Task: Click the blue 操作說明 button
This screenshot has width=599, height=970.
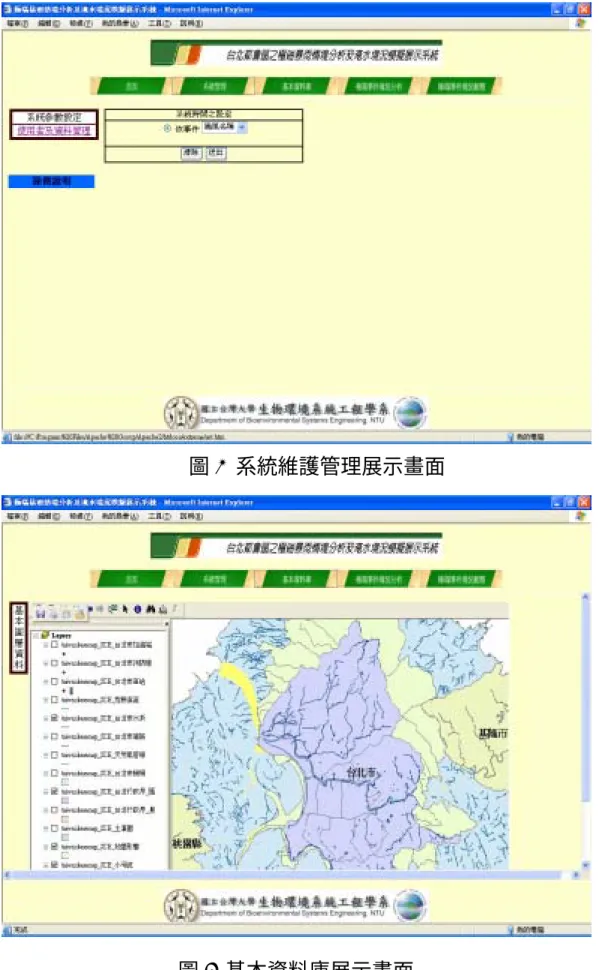Action: pyautogui.click(x=51, y=181)
